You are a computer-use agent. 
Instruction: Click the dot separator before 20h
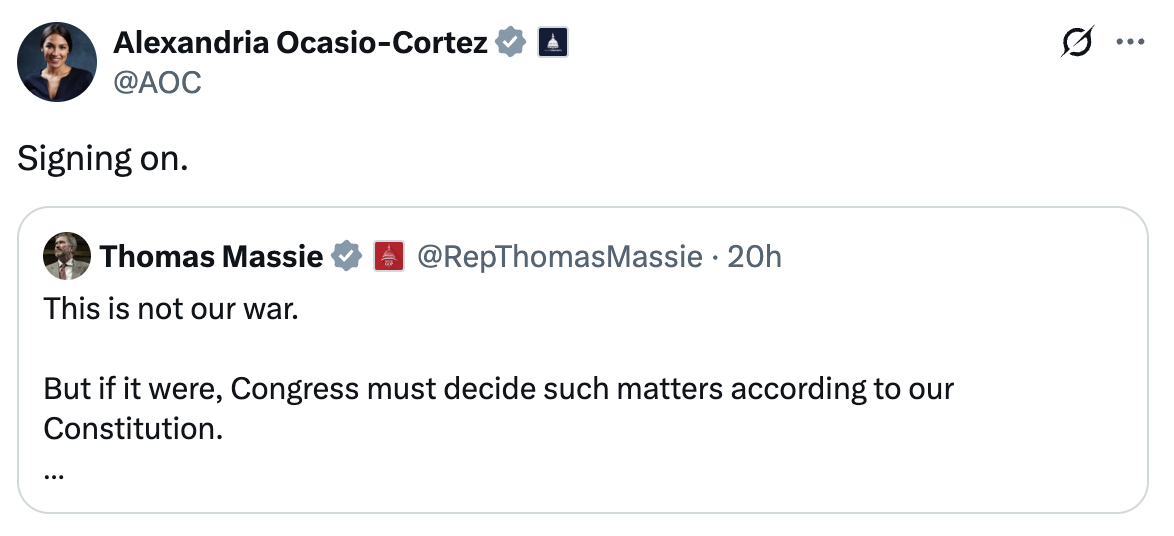(x=715, y=257)
